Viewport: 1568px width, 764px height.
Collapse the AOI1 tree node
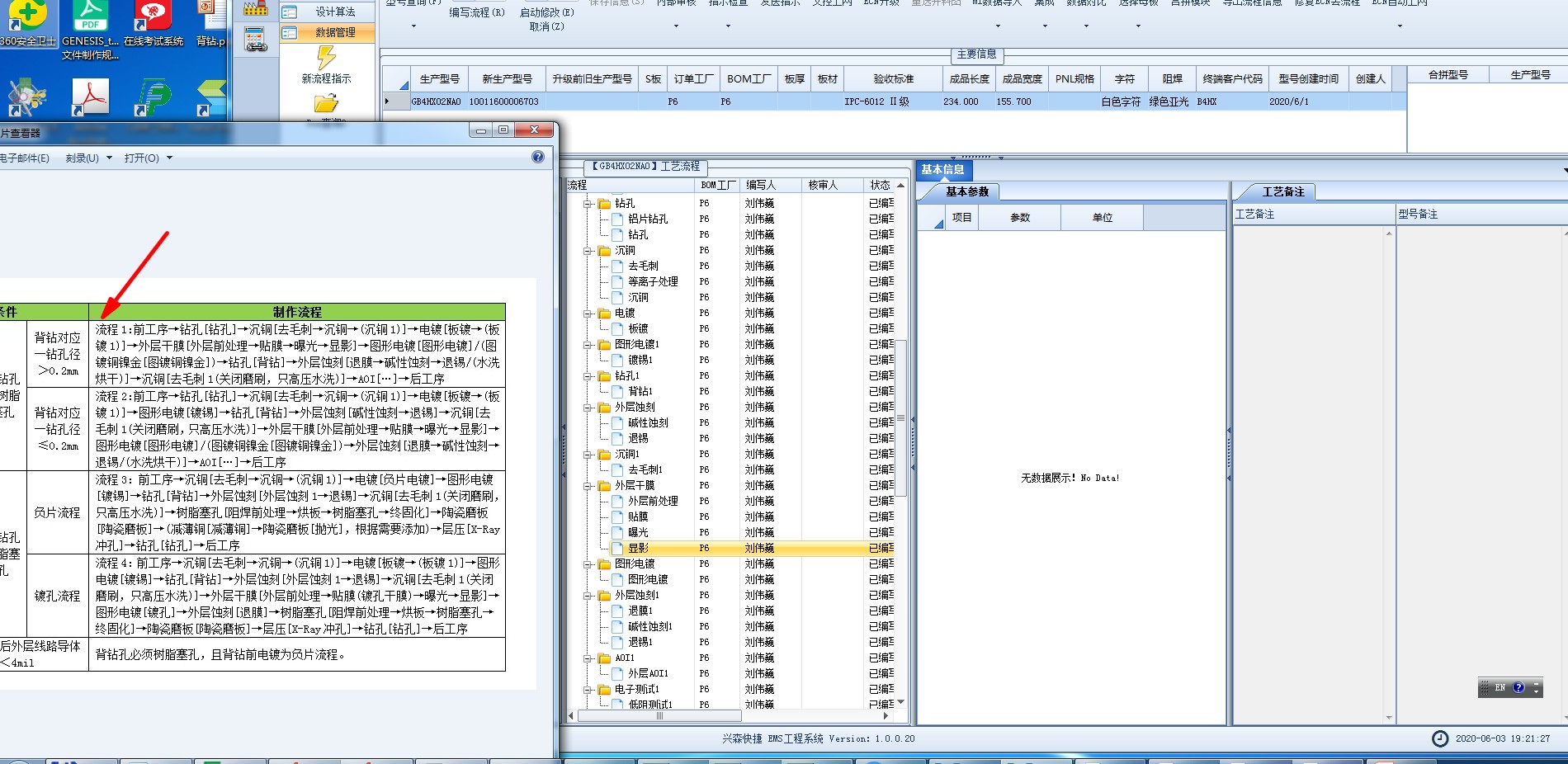click(x=588, y=658)
